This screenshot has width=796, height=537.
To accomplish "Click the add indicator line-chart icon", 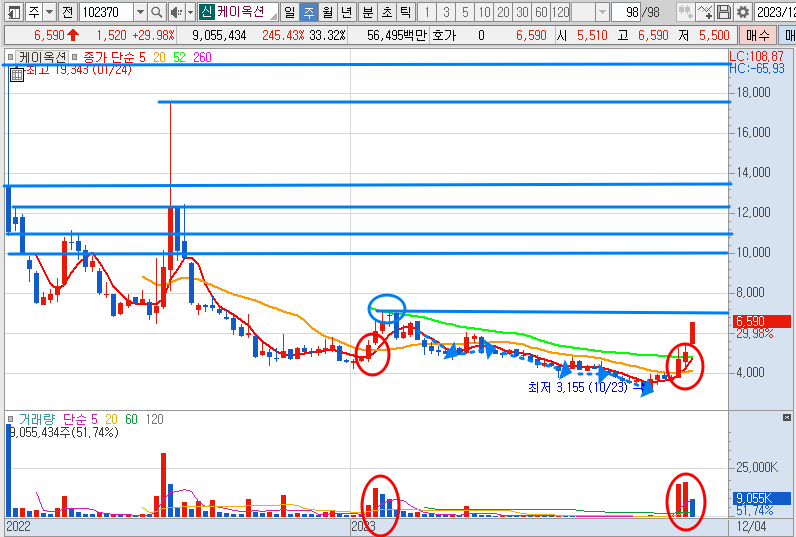I will point(704,12).
